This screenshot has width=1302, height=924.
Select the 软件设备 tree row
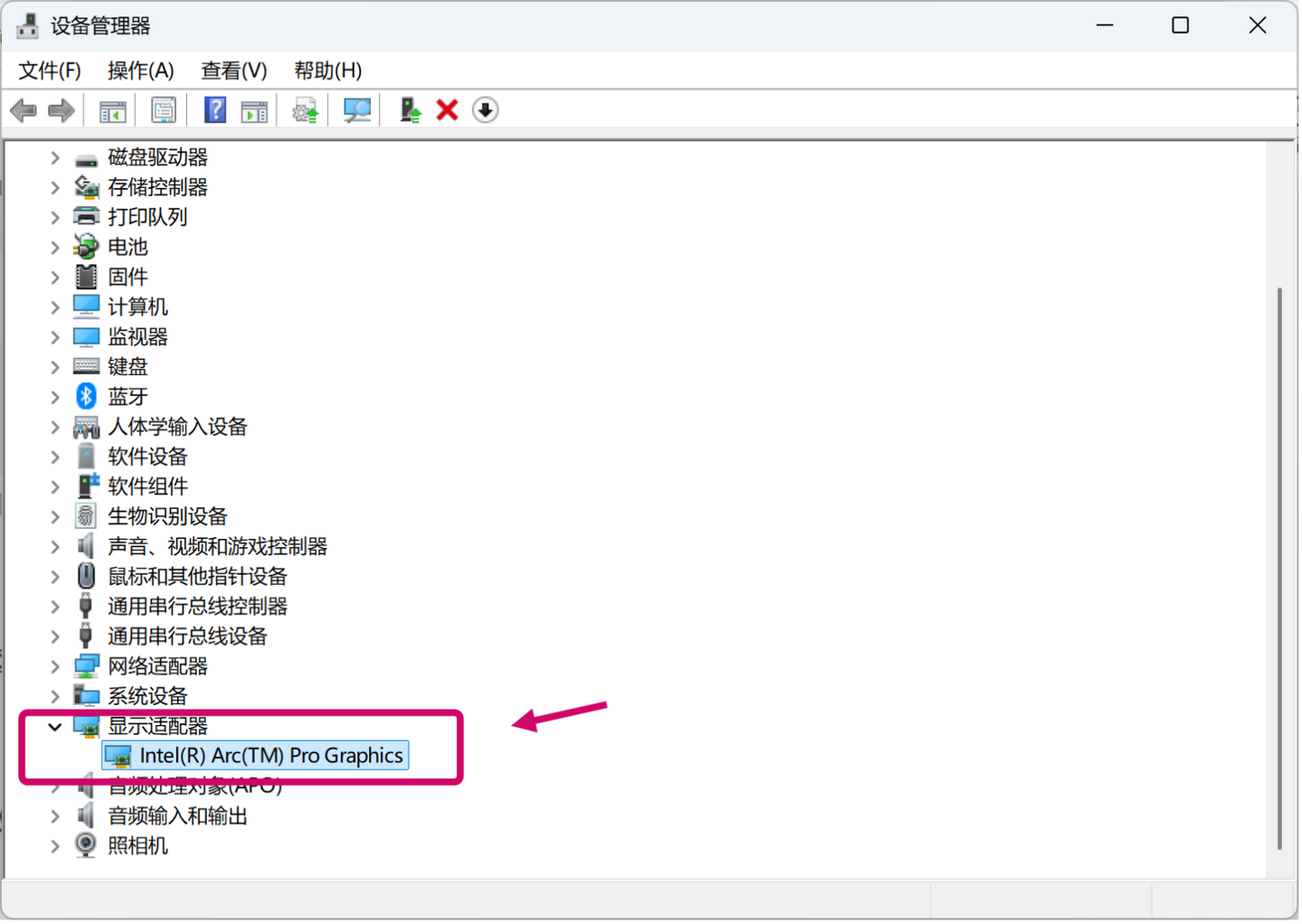click(147, 457)
